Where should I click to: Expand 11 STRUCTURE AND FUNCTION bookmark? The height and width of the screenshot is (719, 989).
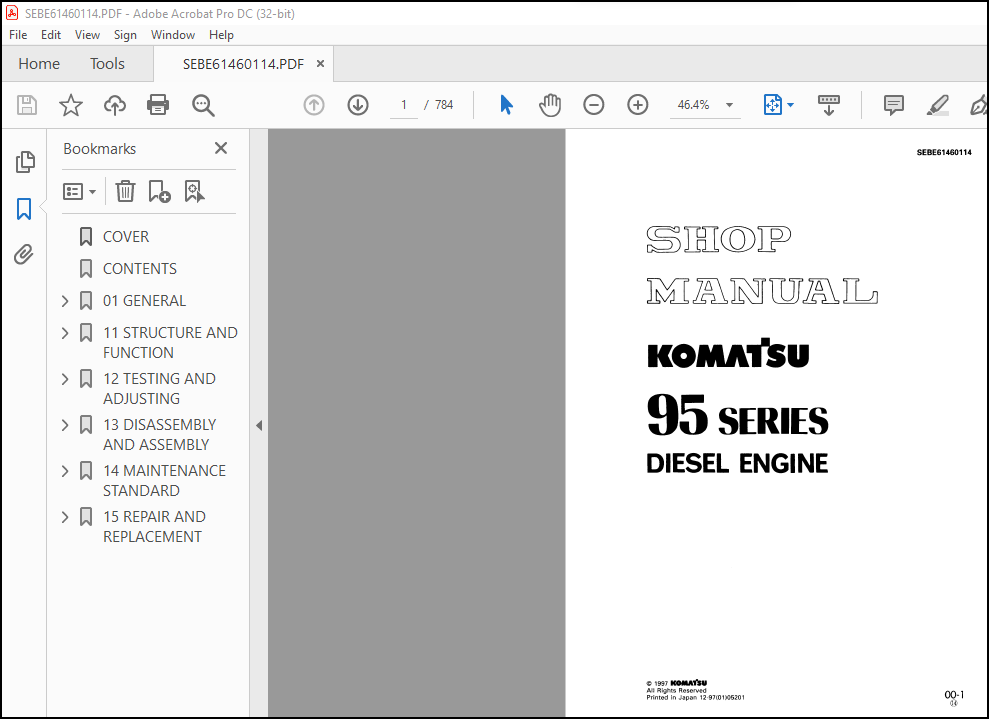65,332
